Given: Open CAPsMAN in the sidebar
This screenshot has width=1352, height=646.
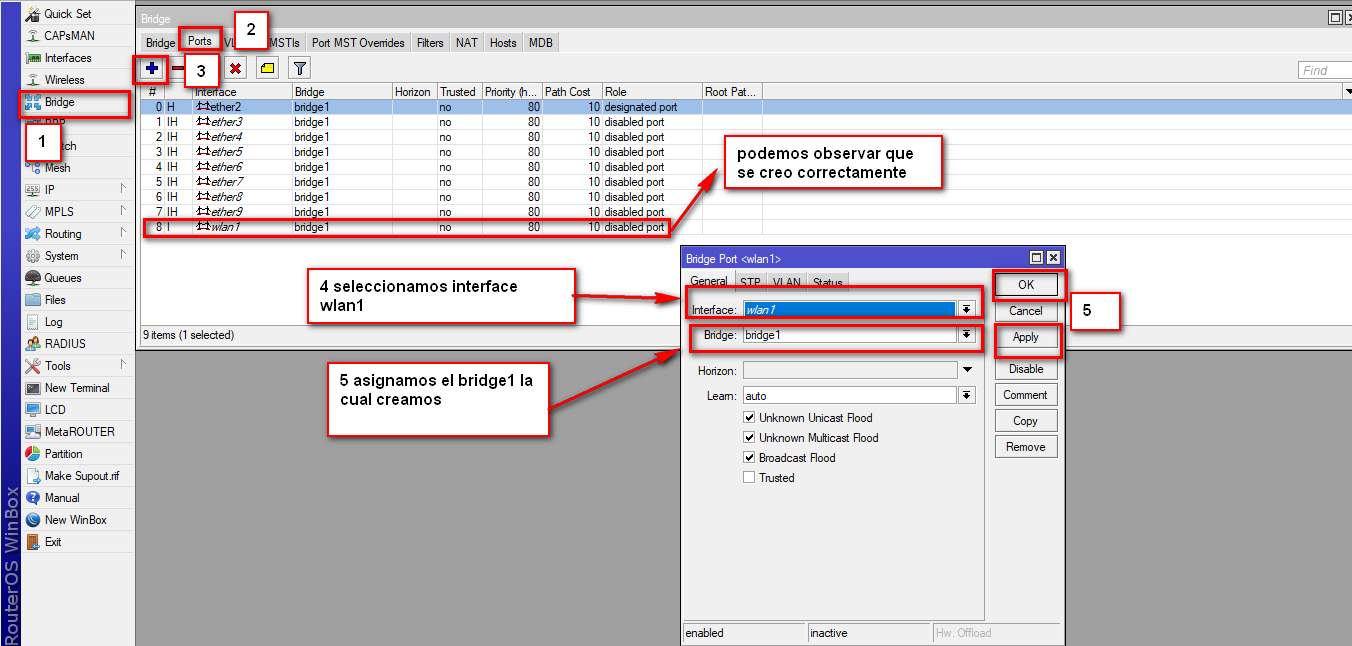Looking at the screenshot, I should click(x=69, y=36).
